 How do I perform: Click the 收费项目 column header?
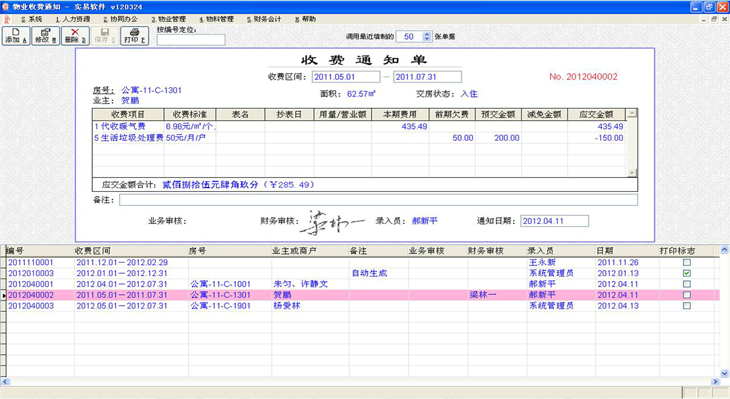coord(128,115)
